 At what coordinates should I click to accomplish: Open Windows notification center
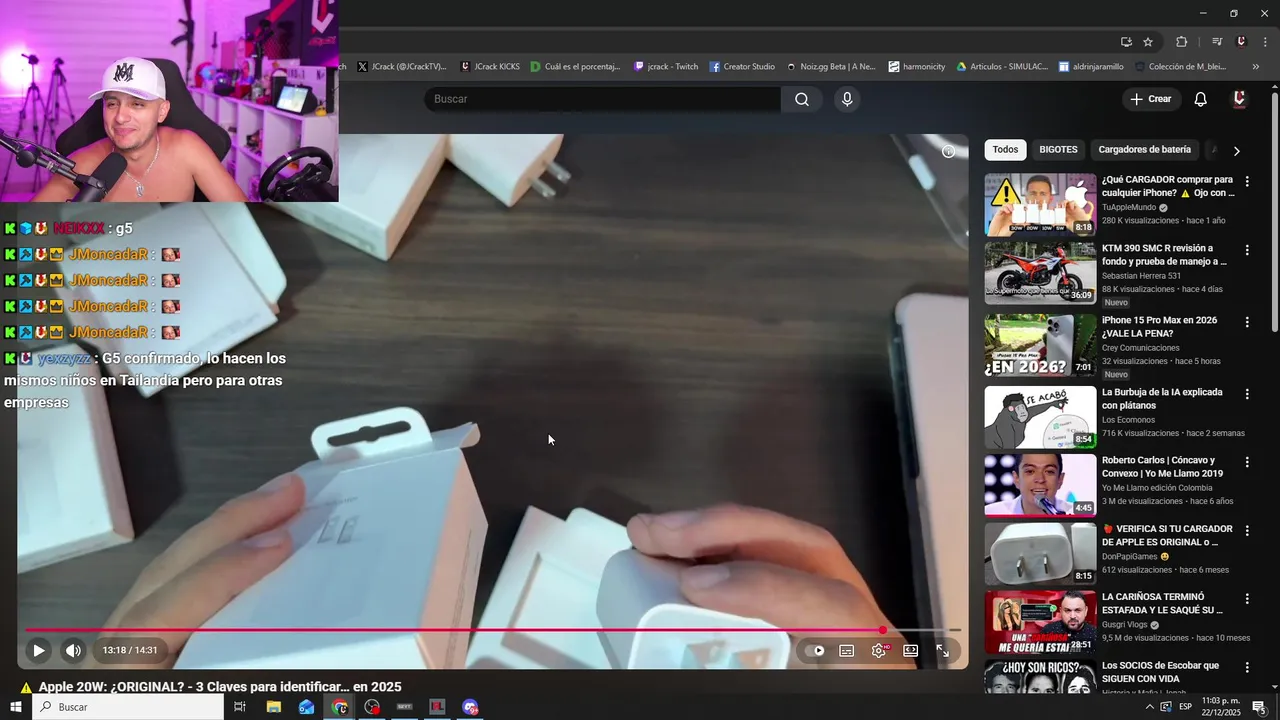(1260, 707)
